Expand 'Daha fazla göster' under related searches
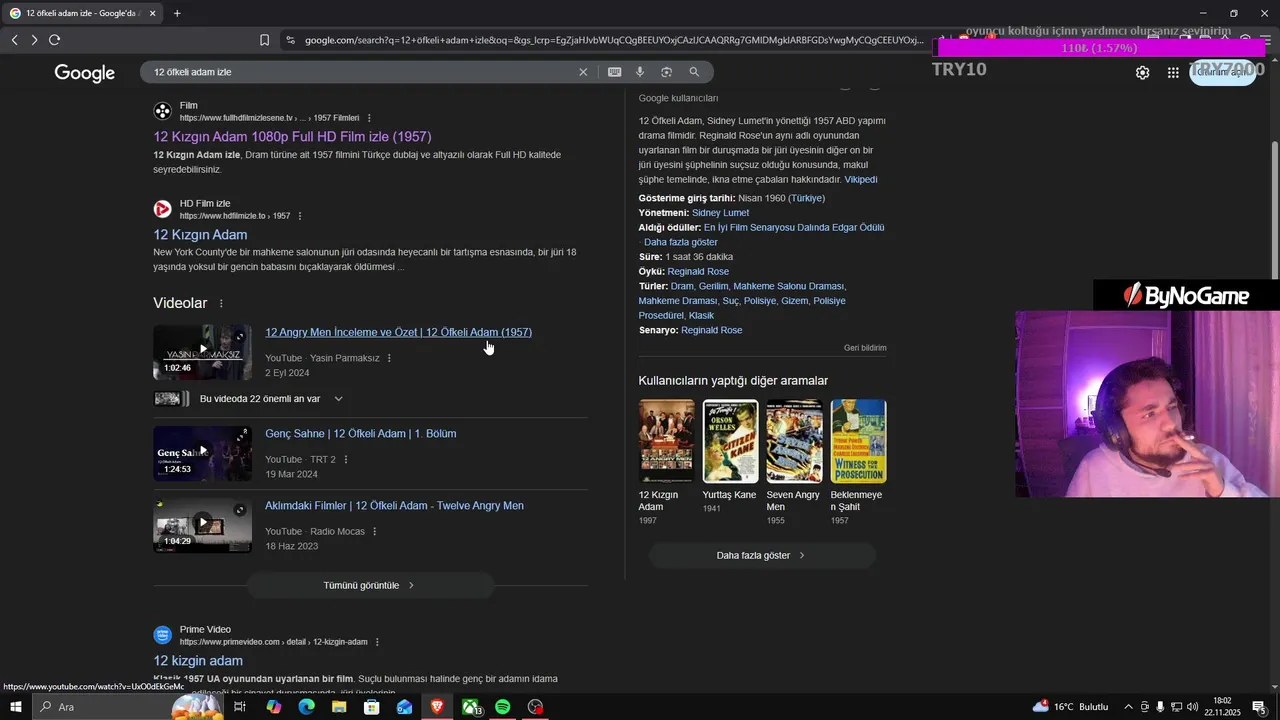This screenshot has height=720, width=1280. pyautogui.click(x=761, y=555)
